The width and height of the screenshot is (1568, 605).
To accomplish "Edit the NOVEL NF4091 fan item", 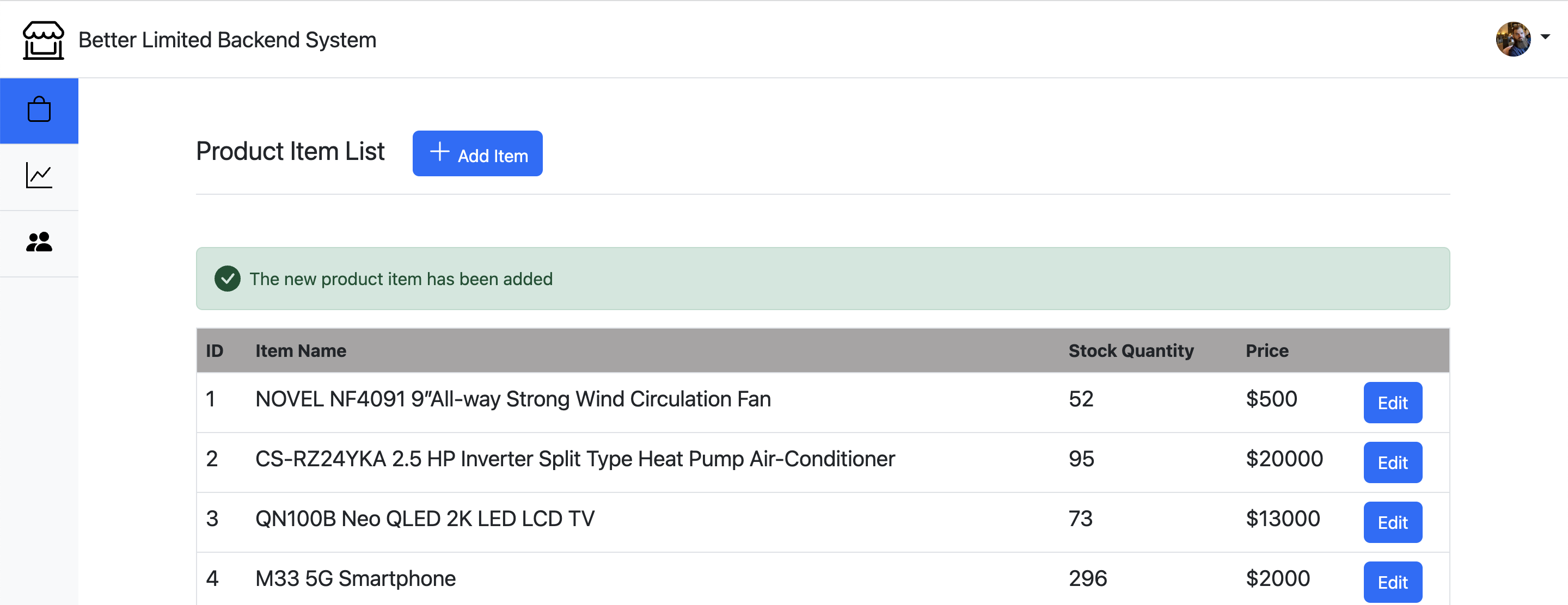I will 1392,403.
